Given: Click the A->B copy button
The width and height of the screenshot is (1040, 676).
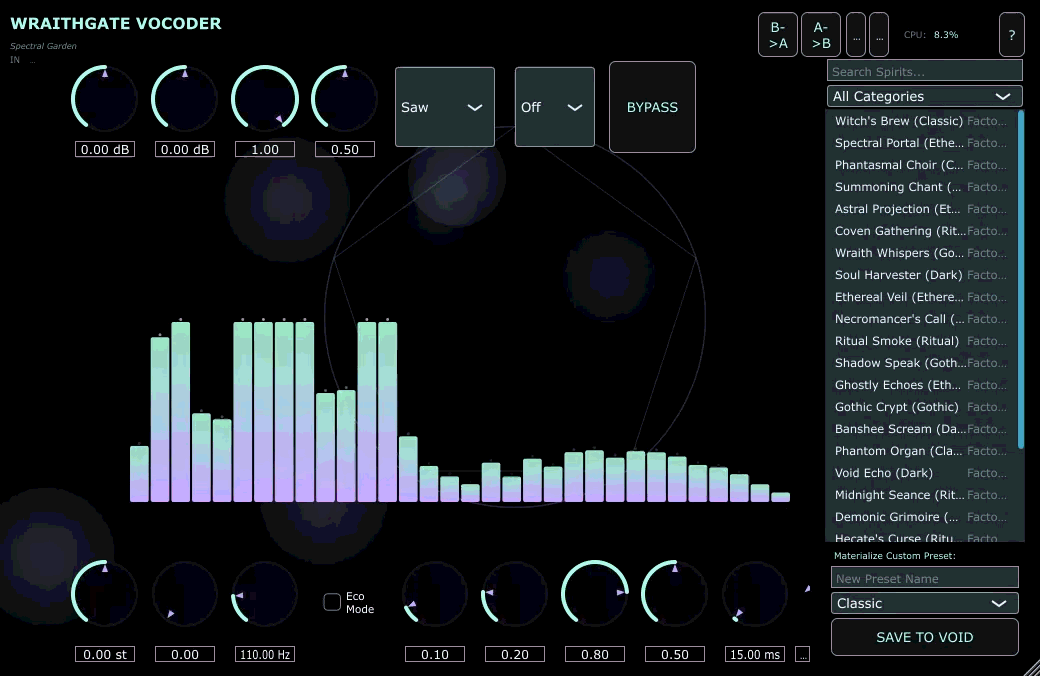Looking at the screenshot, I should [821, 34].
